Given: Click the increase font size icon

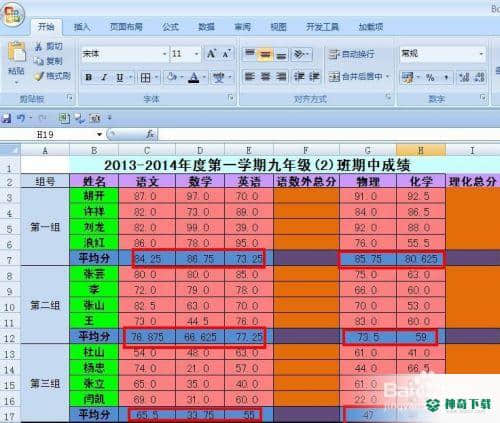Looking at the screenshot, I should [211, 54].
